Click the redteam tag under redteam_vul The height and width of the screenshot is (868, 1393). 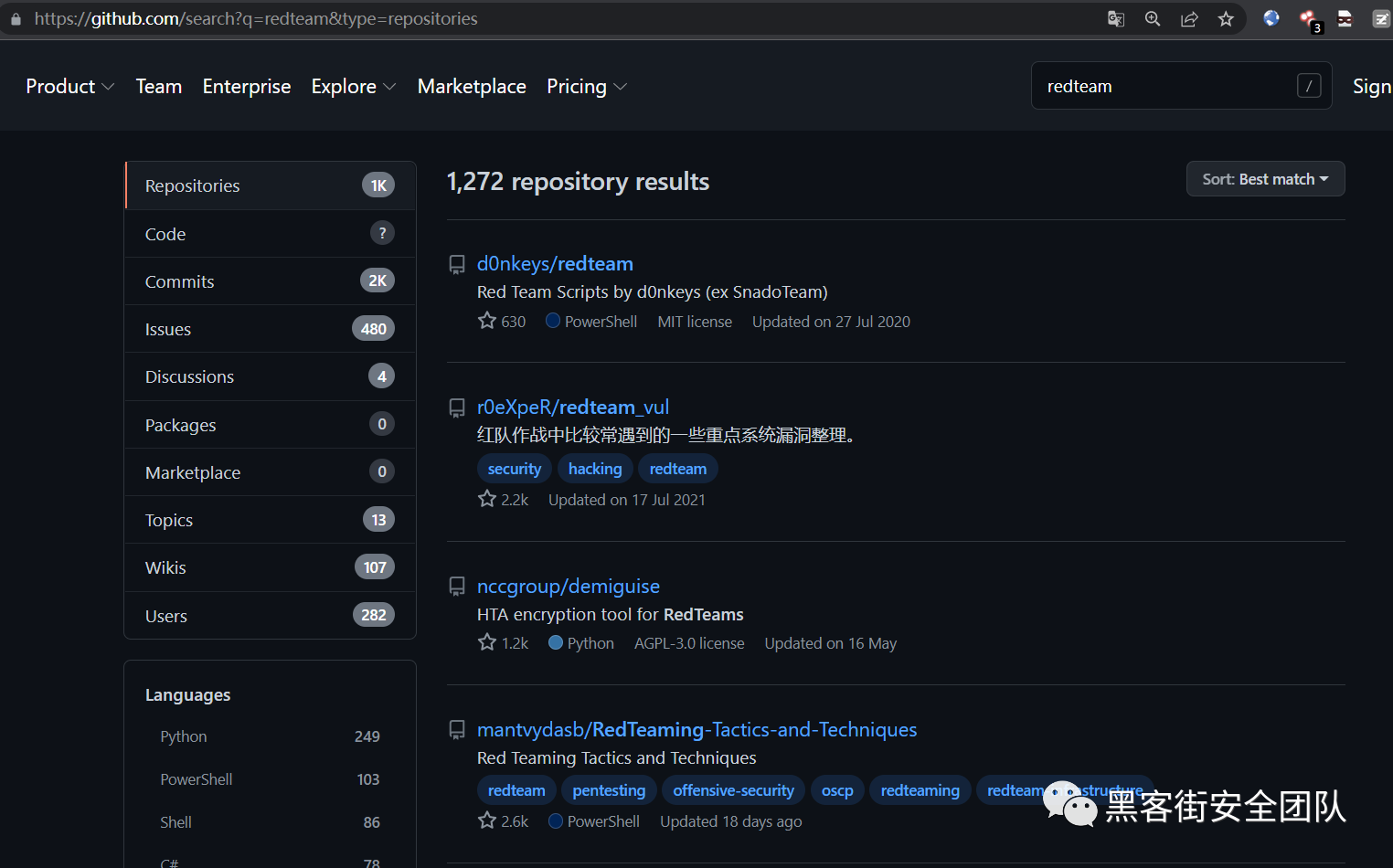678,469
